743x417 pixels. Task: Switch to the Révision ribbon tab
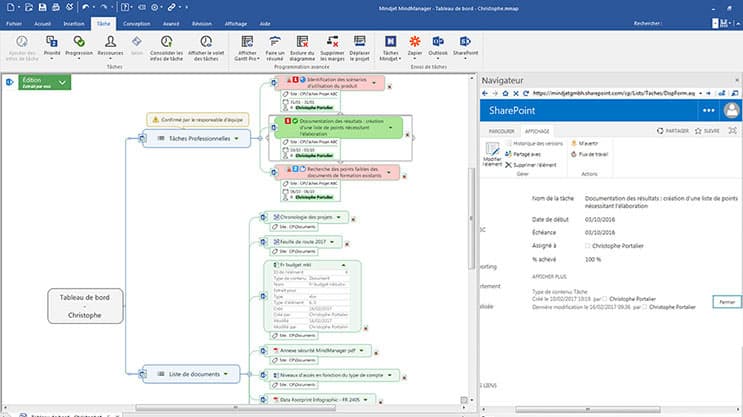tap(202, 24)
